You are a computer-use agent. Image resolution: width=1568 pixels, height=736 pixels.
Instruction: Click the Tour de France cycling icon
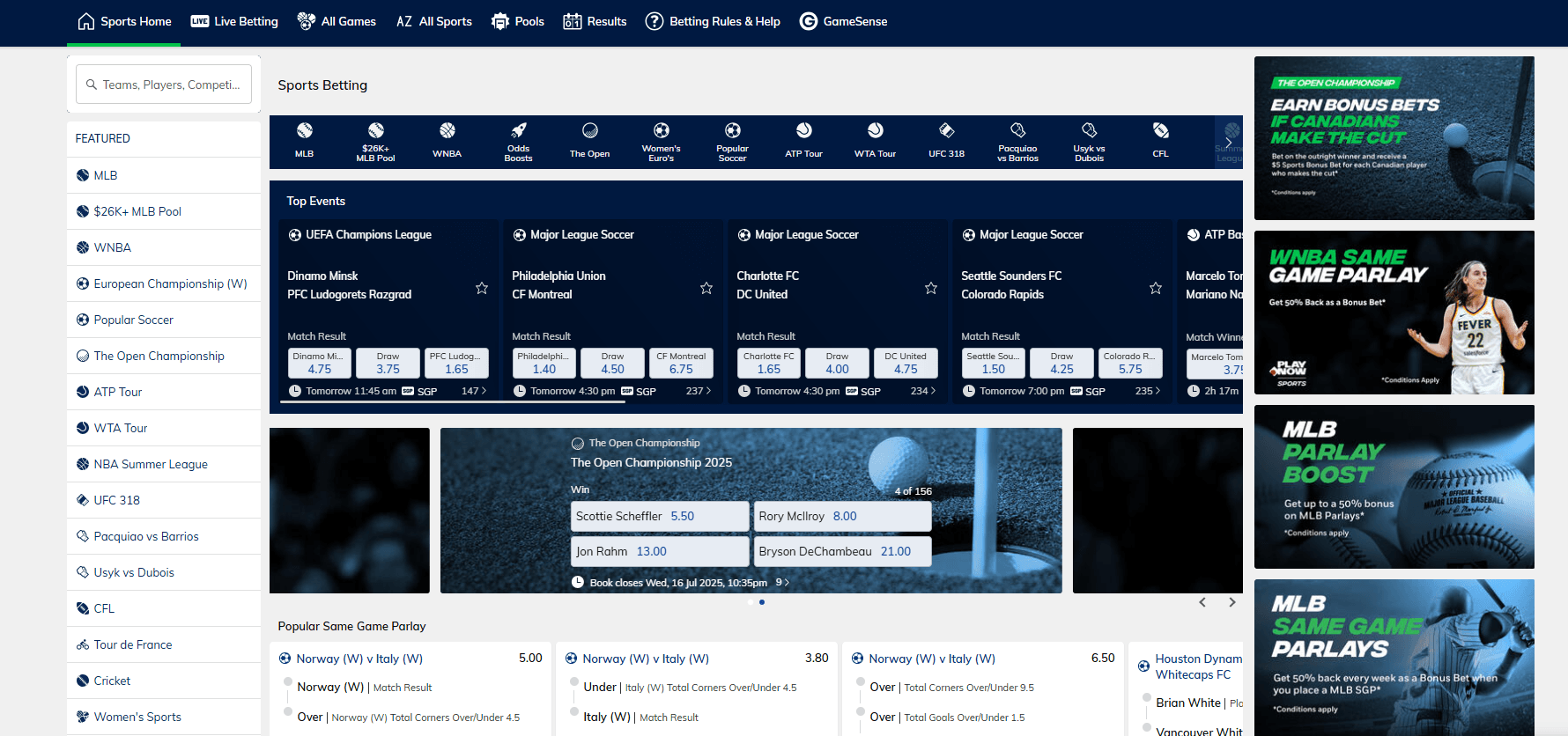83,644
